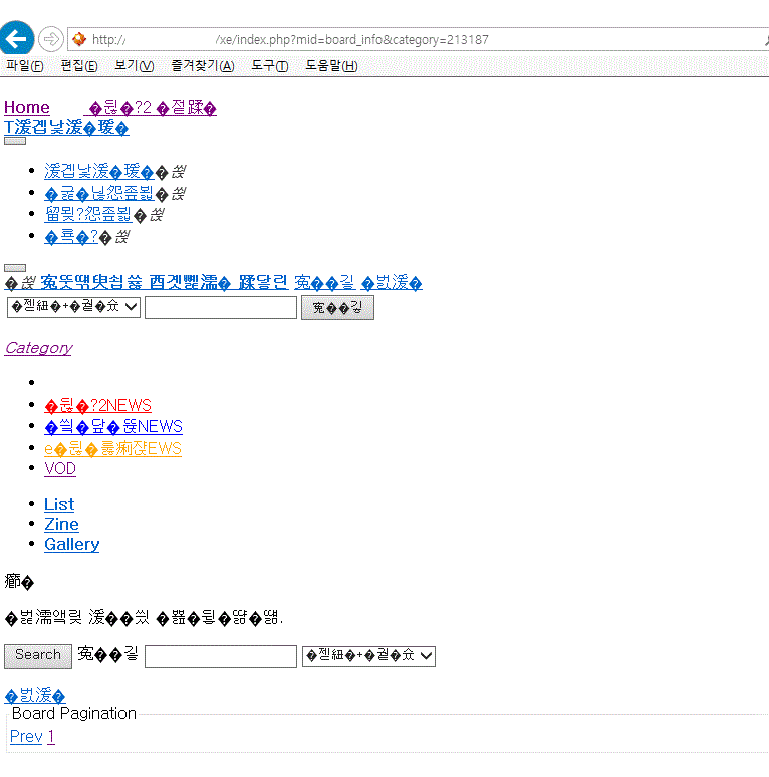Expand the upper search type dropdown

point(73,307)
